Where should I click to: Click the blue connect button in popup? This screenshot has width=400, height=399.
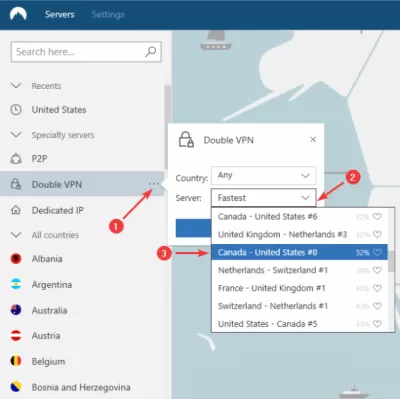[x=193, y=228]
